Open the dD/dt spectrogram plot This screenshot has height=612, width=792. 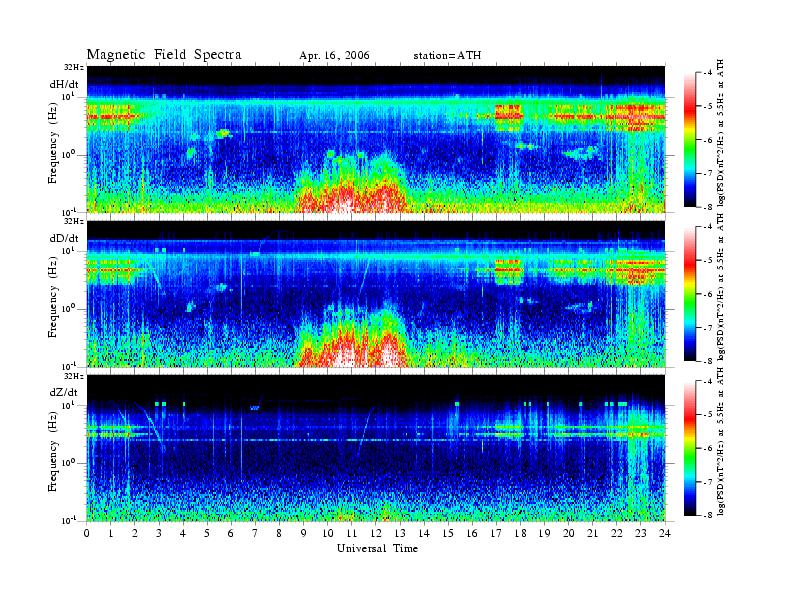coord(376,293)
